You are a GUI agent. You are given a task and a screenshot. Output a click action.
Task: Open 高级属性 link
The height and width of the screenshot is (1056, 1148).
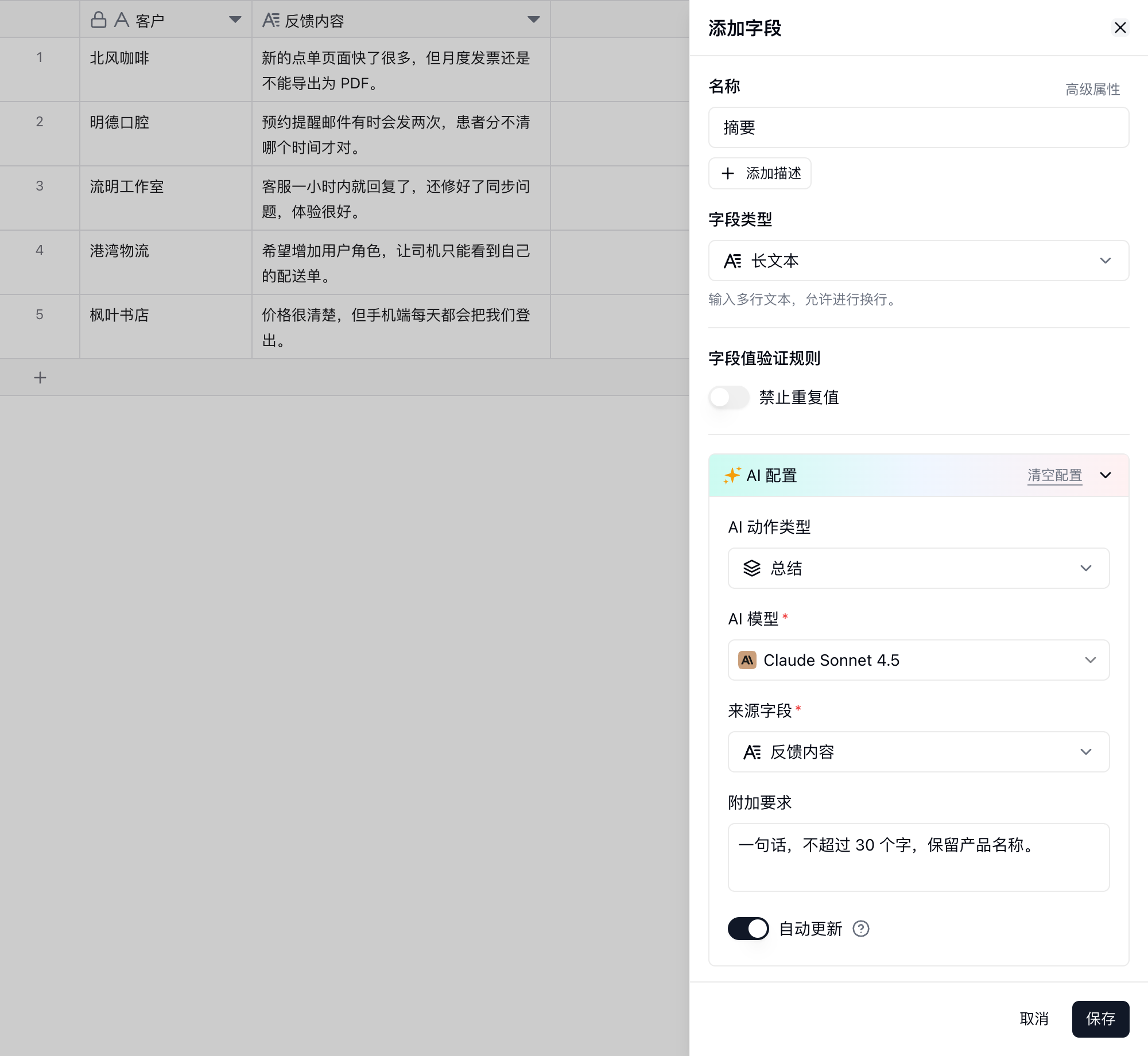click(1093, 90)
